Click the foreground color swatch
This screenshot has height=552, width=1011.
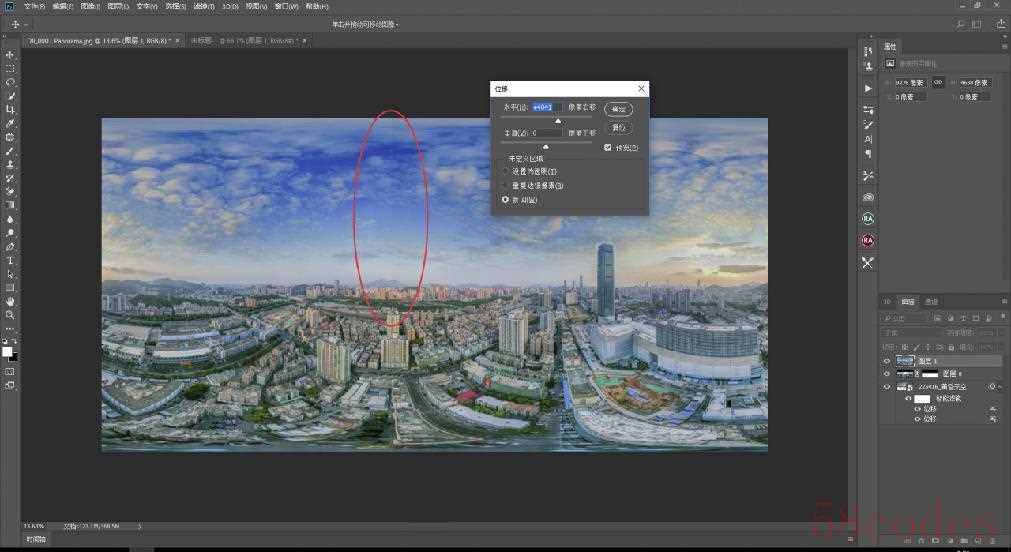[x=7, y=351]
